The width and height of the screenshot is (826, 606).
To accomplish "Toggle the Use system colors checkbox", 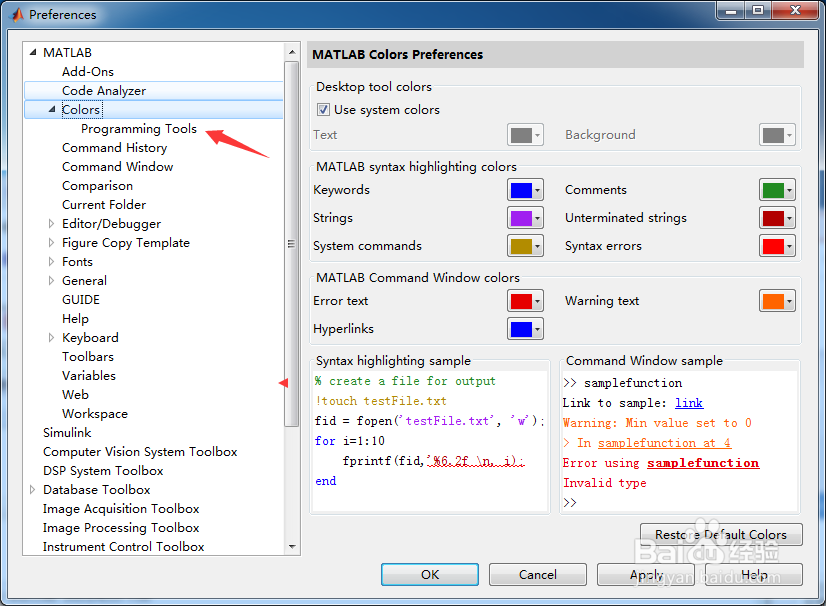I will 323,110.
